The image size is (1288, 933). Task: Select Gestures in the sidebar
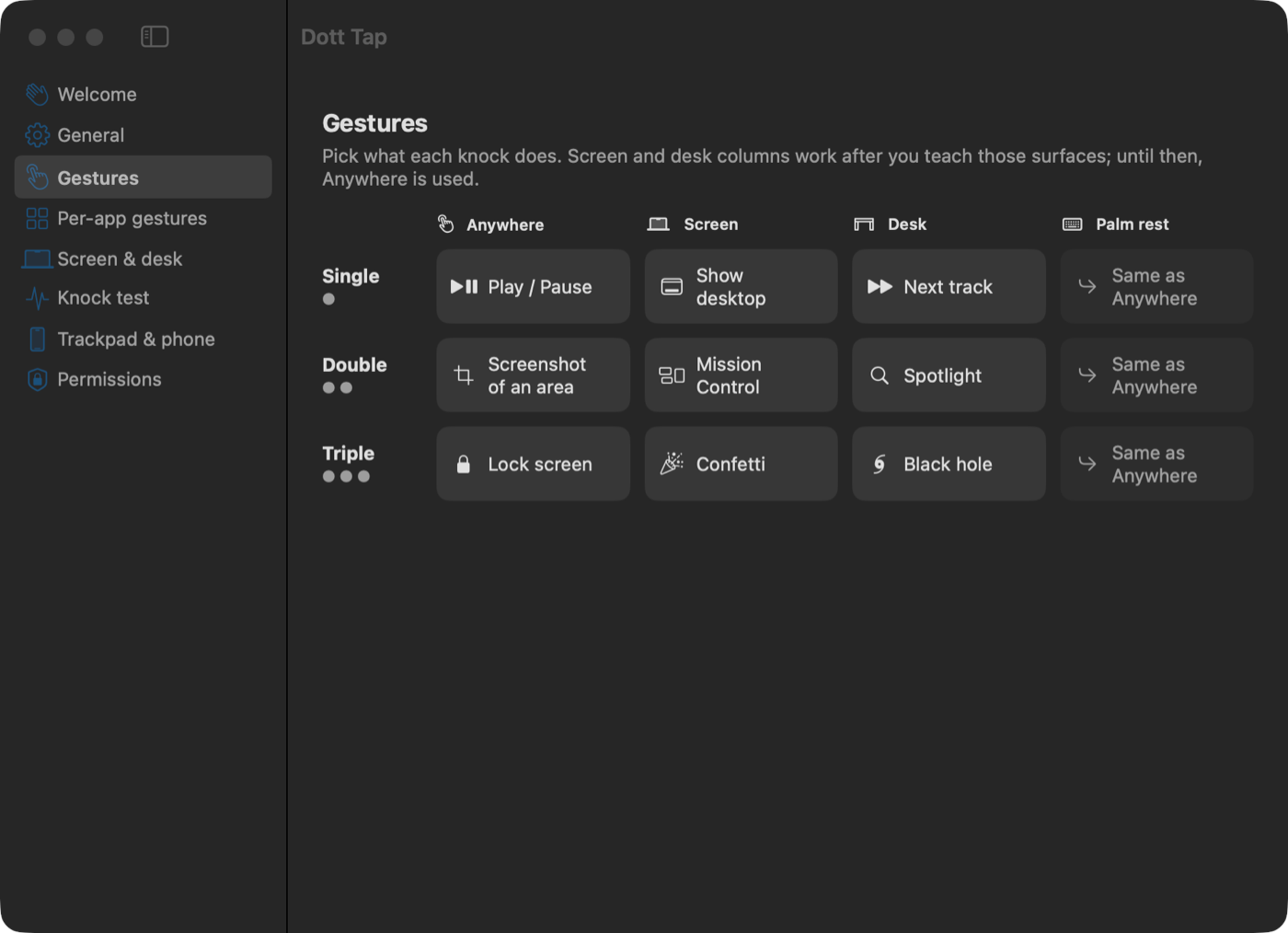(x=144, y=178)
